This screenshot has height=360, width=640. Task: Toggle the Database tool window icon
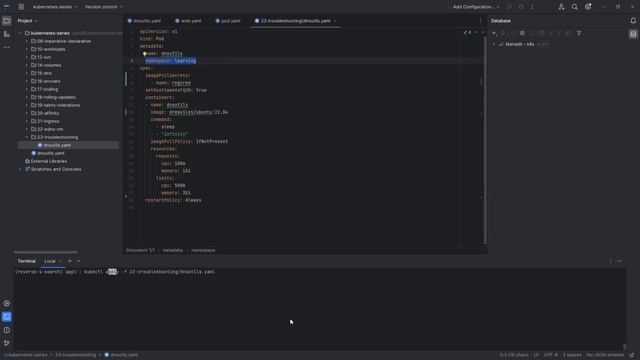[633, 34]
